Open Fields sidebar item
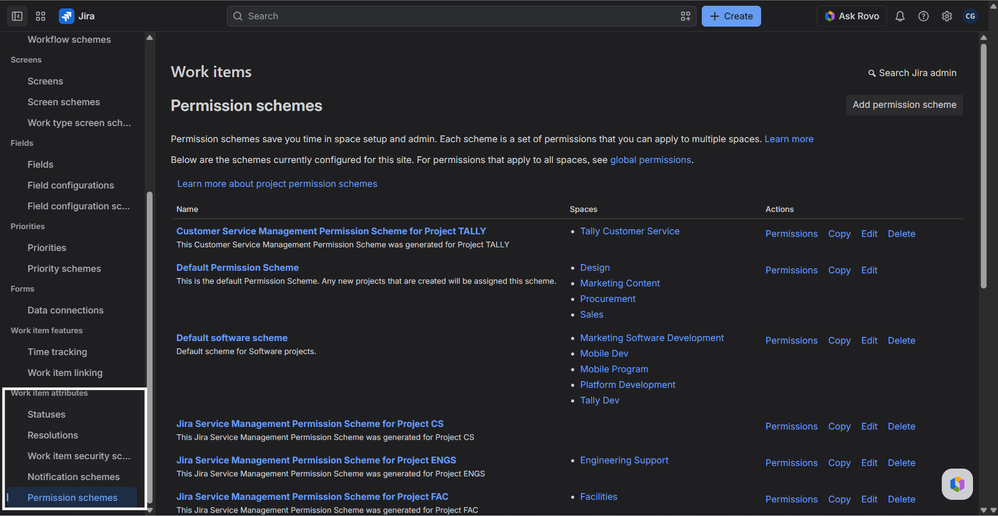 [40, 164]
